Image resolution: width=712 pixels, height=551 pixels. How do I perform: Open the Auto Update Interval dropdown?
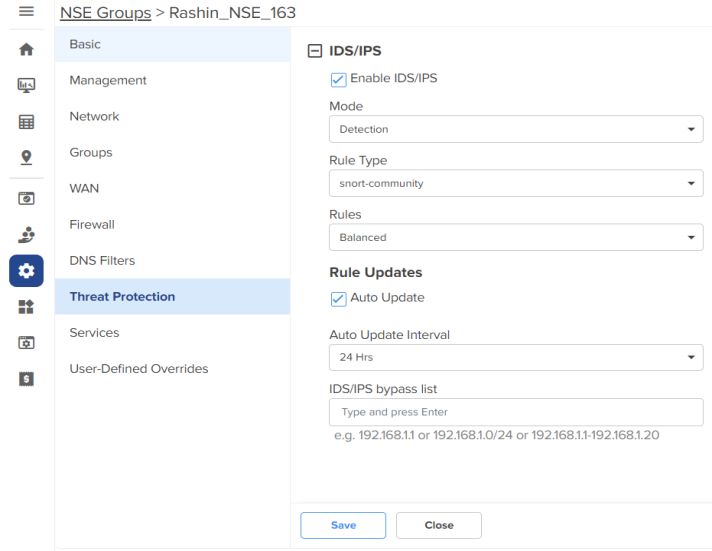[x=516, y=357]
